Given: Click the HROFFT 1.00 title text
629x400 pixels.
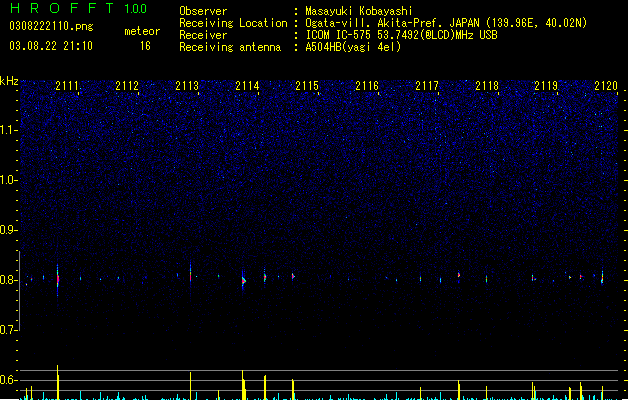Looking at the screenshot, I should click(x=78, y=8).
